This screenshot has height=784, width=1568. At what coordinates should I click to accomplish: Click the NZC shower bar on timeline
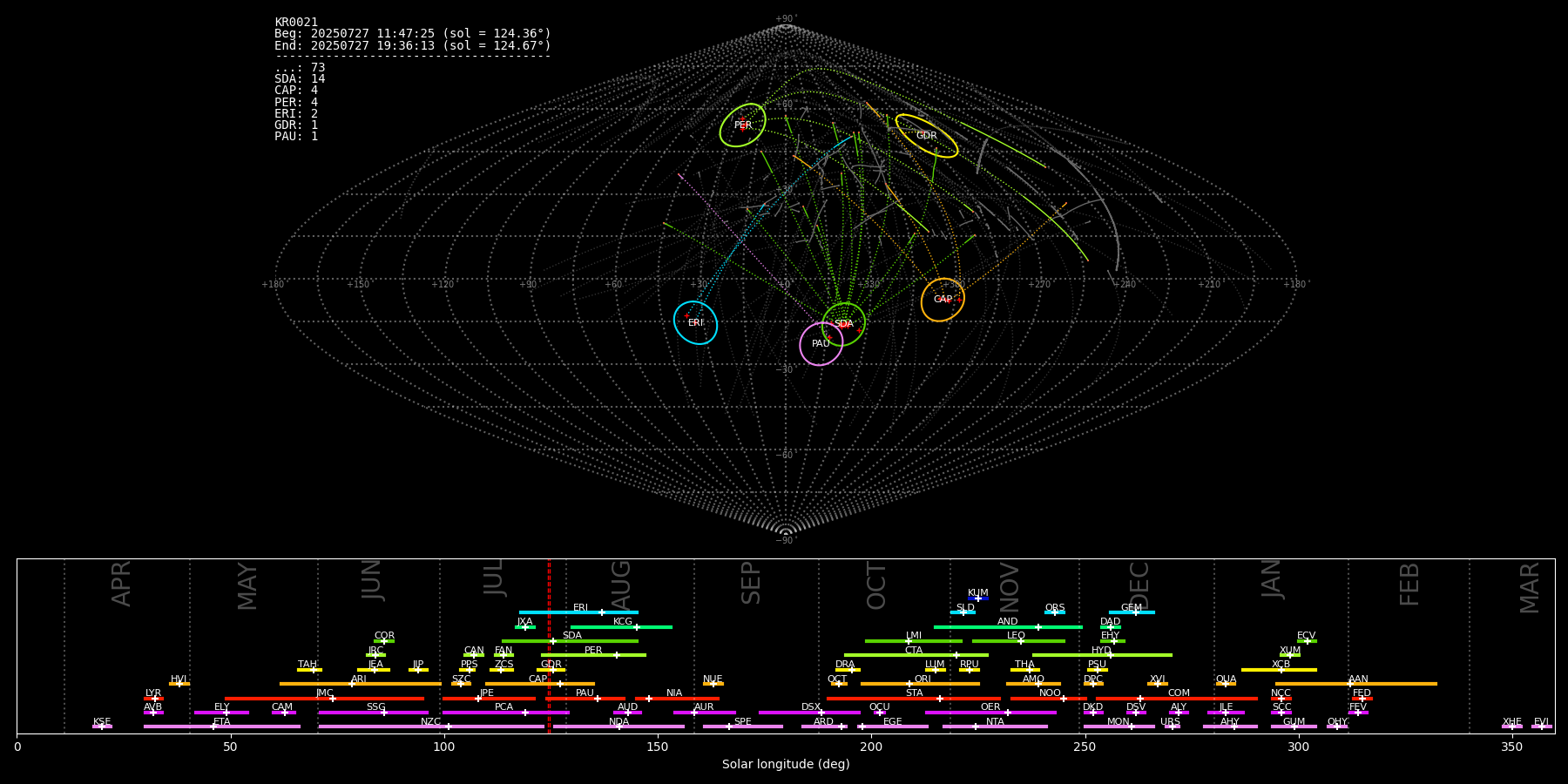[x=431, y=727]
